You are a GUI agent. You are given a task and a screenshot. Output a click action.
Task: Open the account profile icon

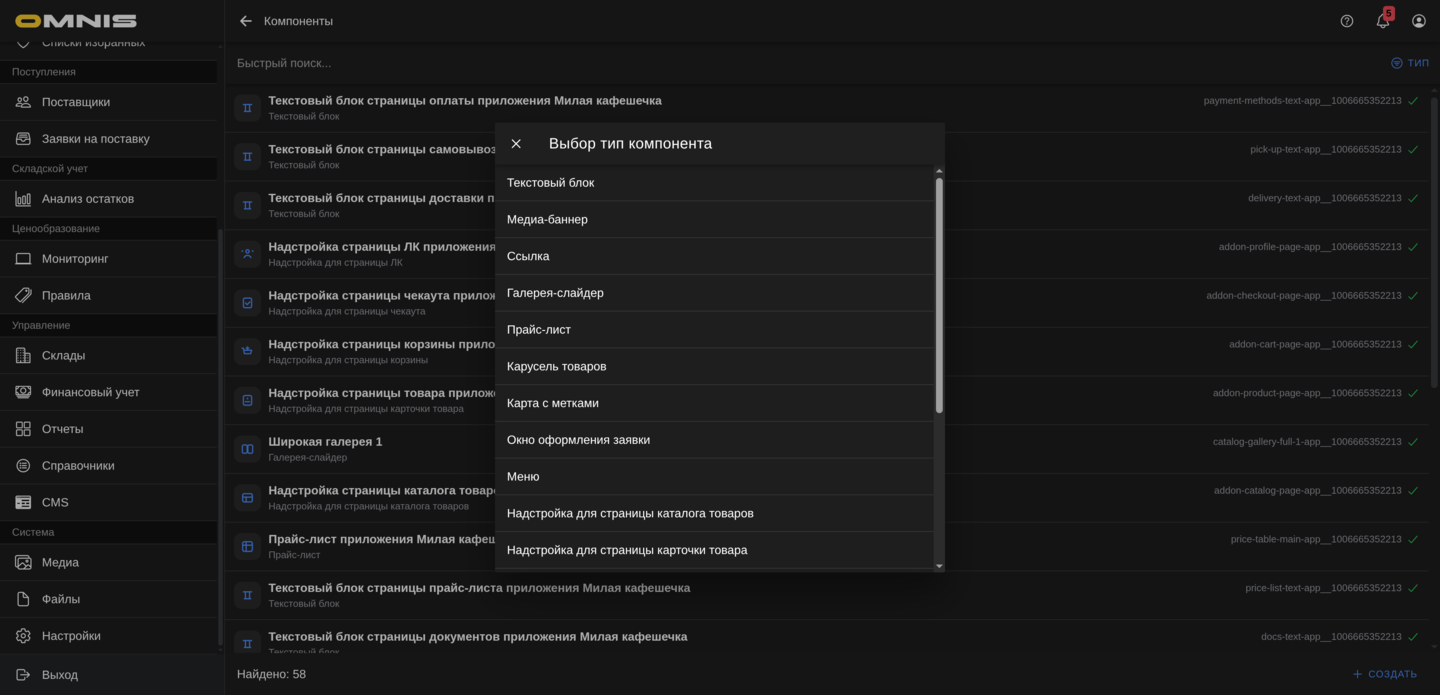point(1418,20)
